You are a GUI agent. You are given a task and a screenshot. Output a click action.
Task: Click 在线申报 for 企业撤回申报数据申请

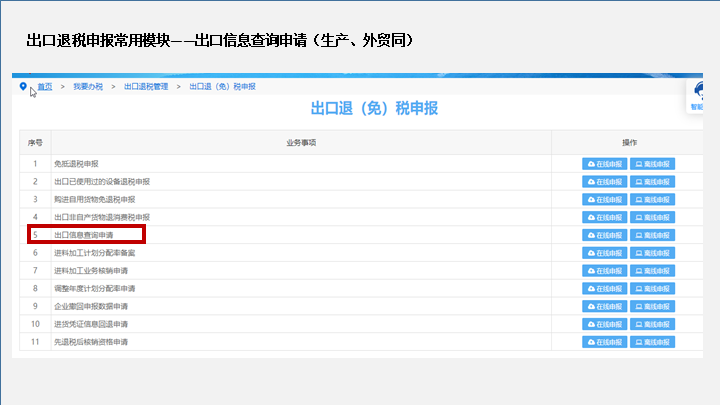[x=604, y=306]
